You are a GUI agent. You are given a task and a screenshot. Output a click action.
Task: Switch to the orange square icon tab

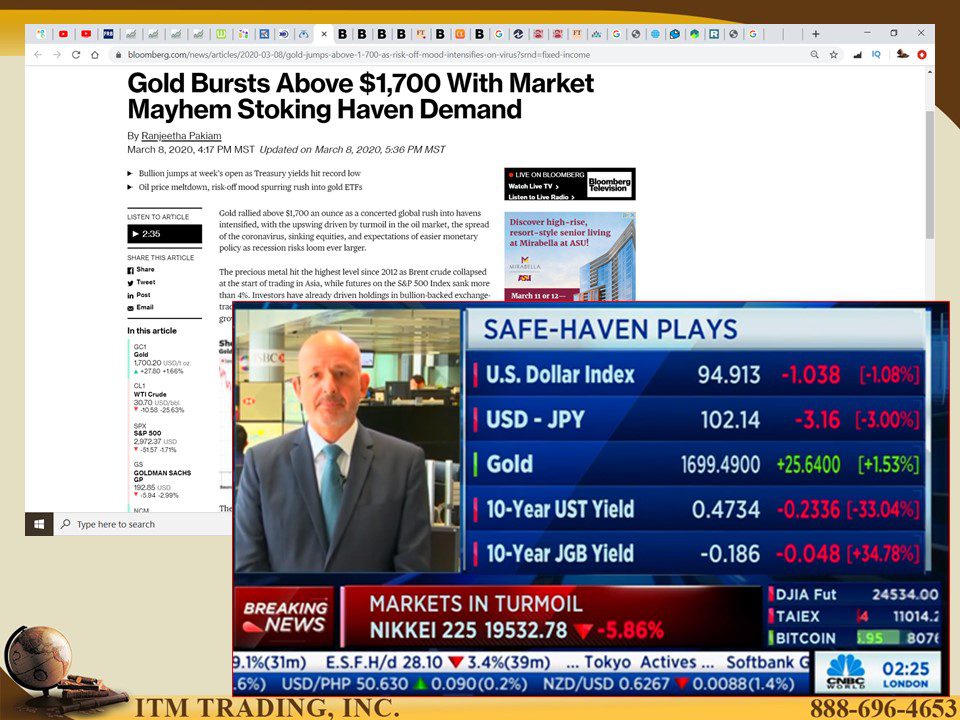[460, 34]
